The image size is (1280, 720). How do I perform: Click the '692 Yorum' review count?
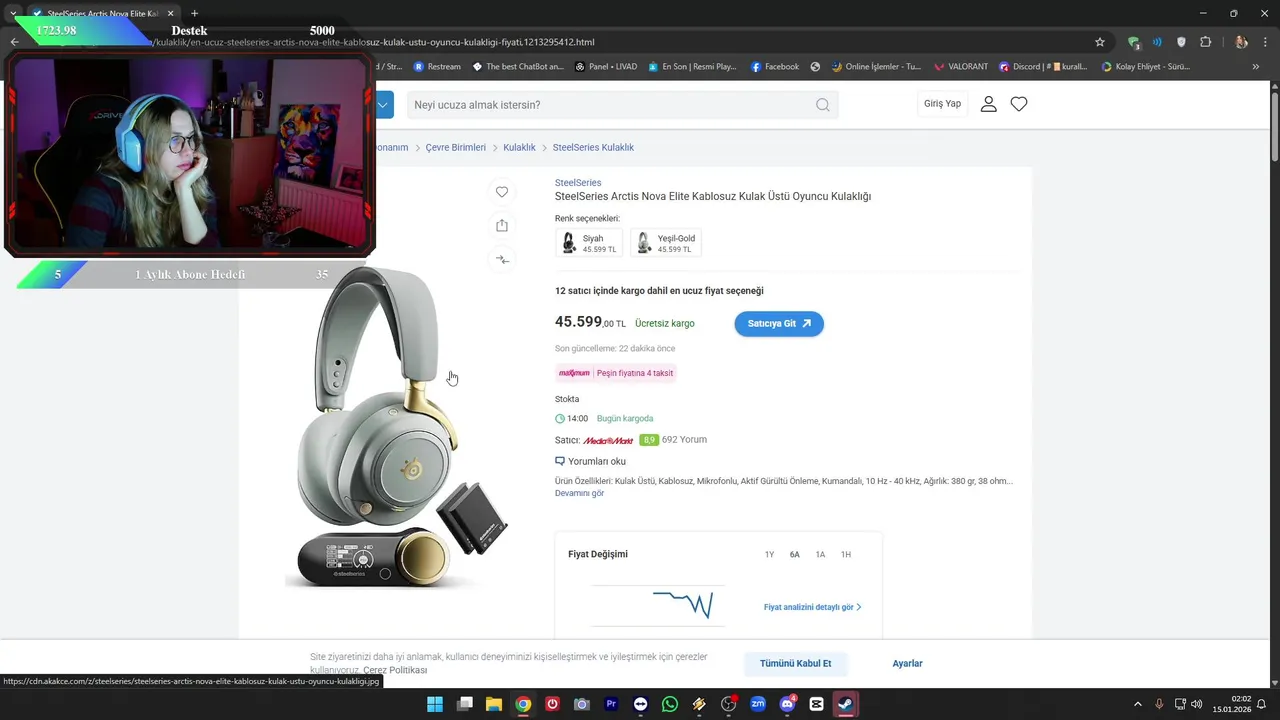pyautogui.click(x=684, y=439)
